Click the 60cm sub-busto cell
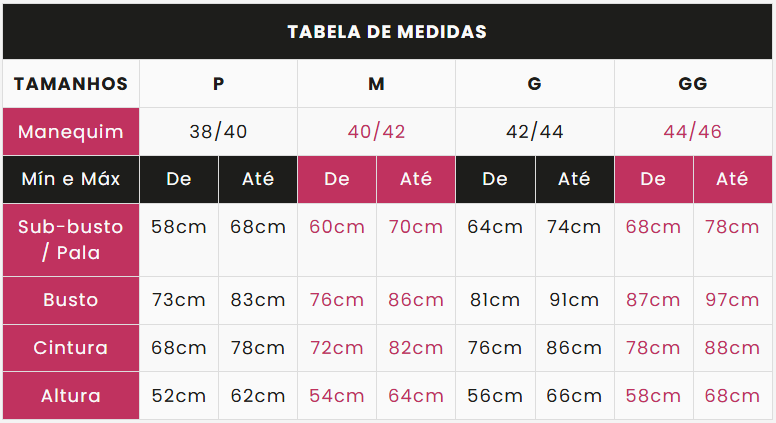This screenshot has width=776, height=423. [337, 240]
